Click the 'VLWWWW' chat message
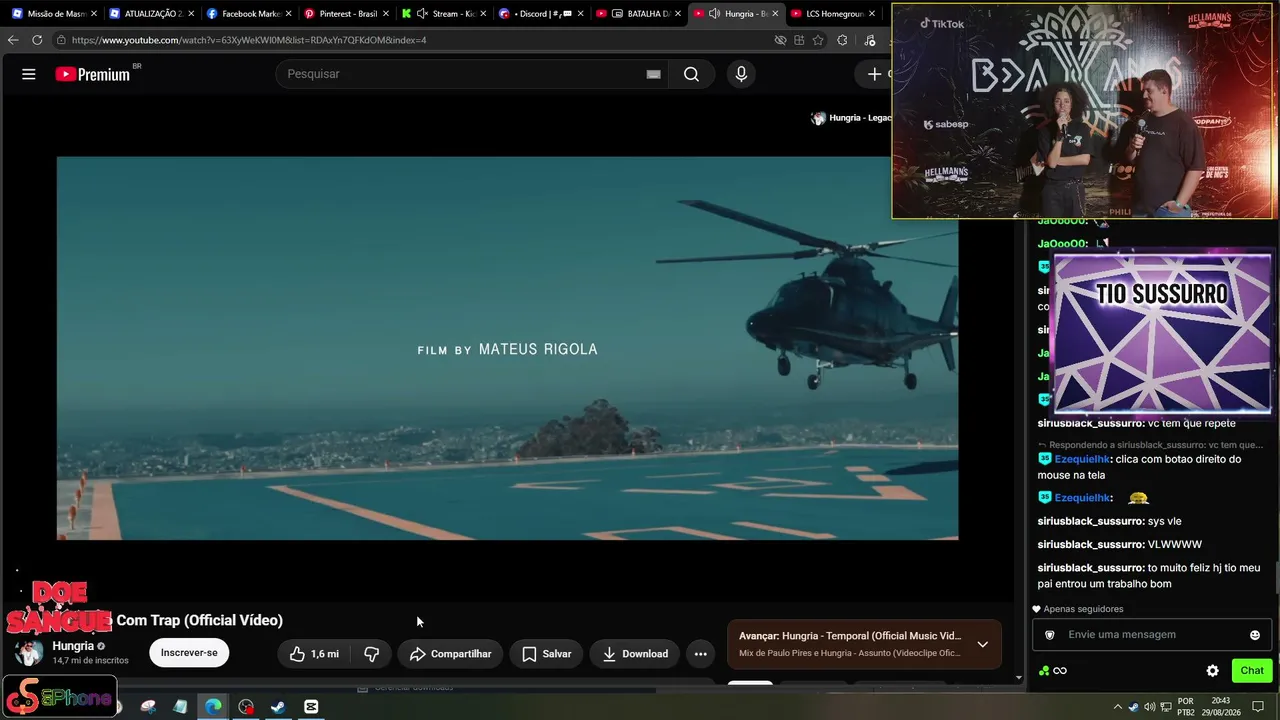 (1175, 544)
